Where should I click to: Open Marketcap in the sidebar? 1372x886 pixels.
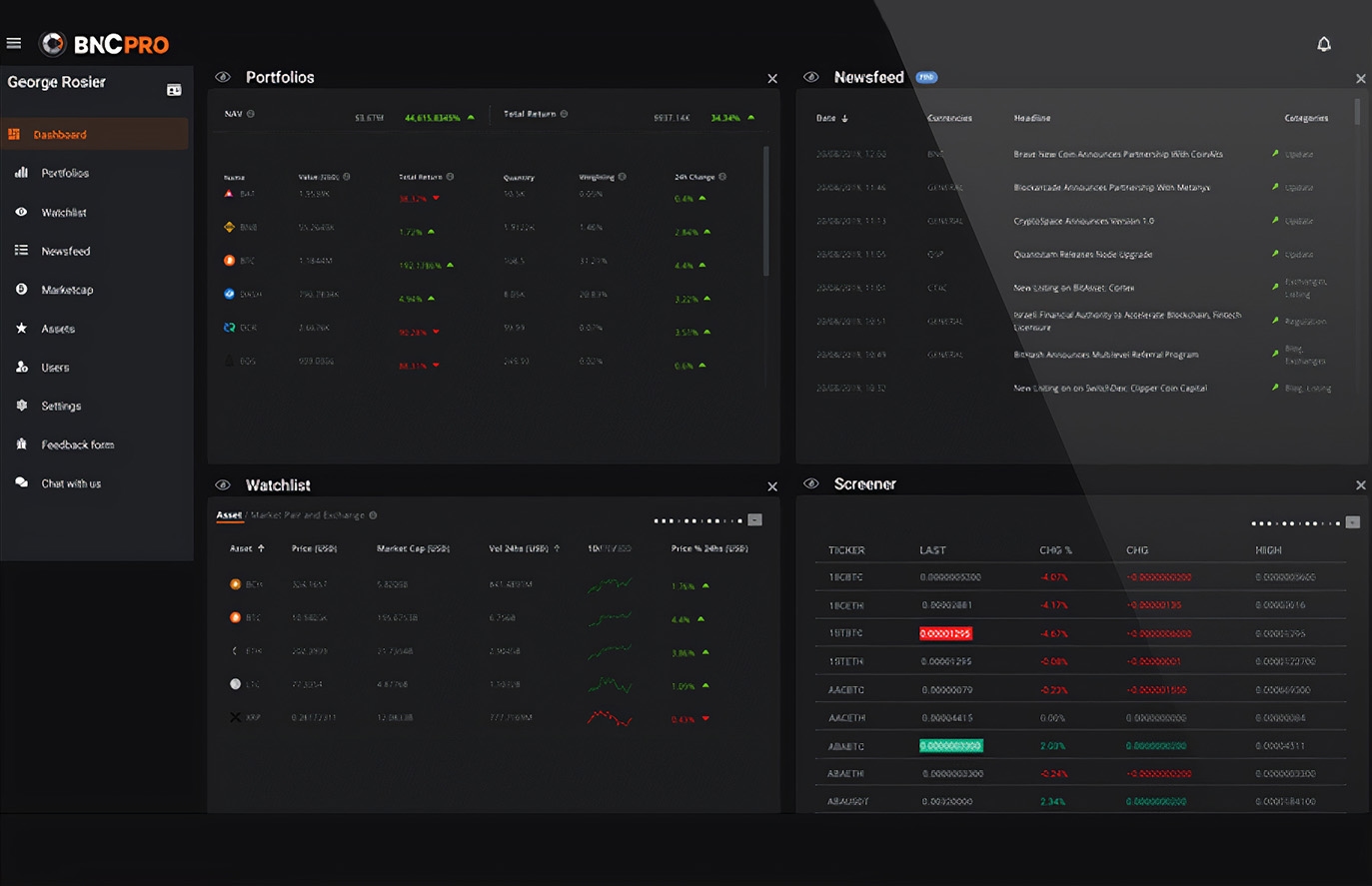tap(67, 290)
